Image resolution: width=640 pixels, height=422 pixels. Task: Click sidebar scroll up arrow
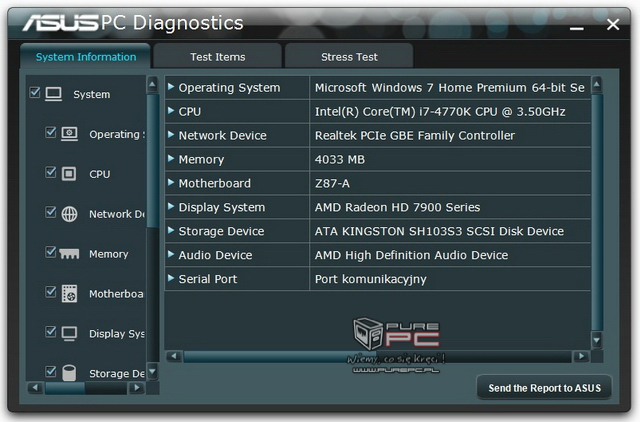click(x=152, y=84)
